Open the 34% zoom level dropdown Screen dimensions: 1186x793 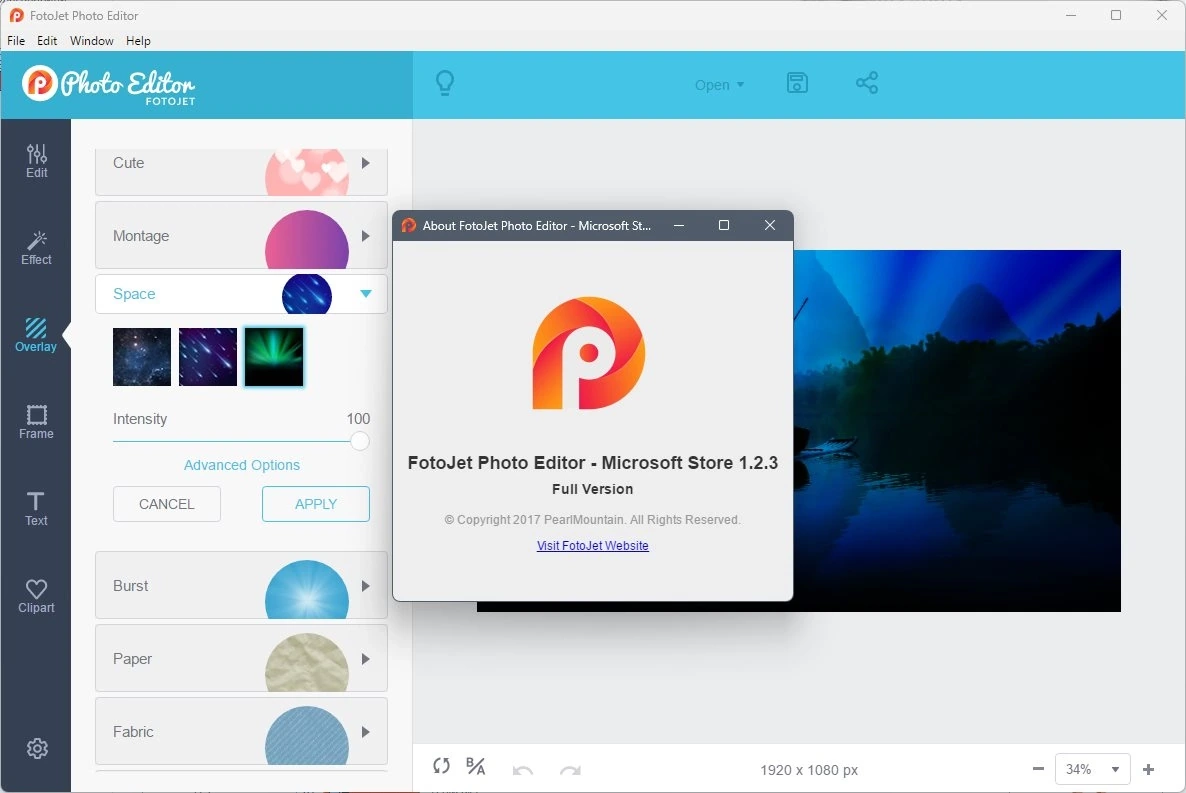[x=1092, y=769]
